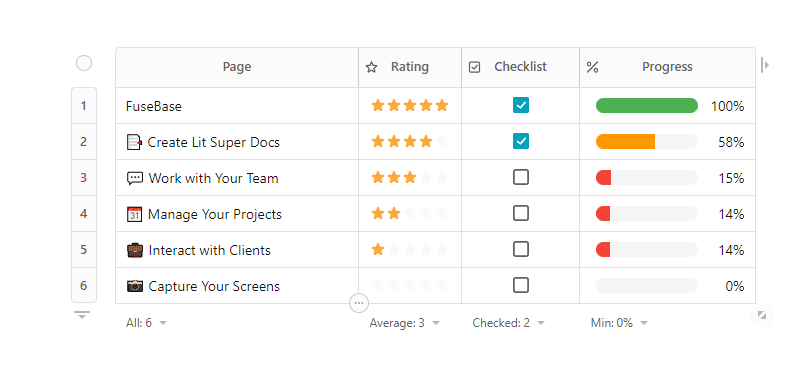Uncheck the FuseBase checklist box
This screenshot has height=367, width=808.
[x=521, y=105]
